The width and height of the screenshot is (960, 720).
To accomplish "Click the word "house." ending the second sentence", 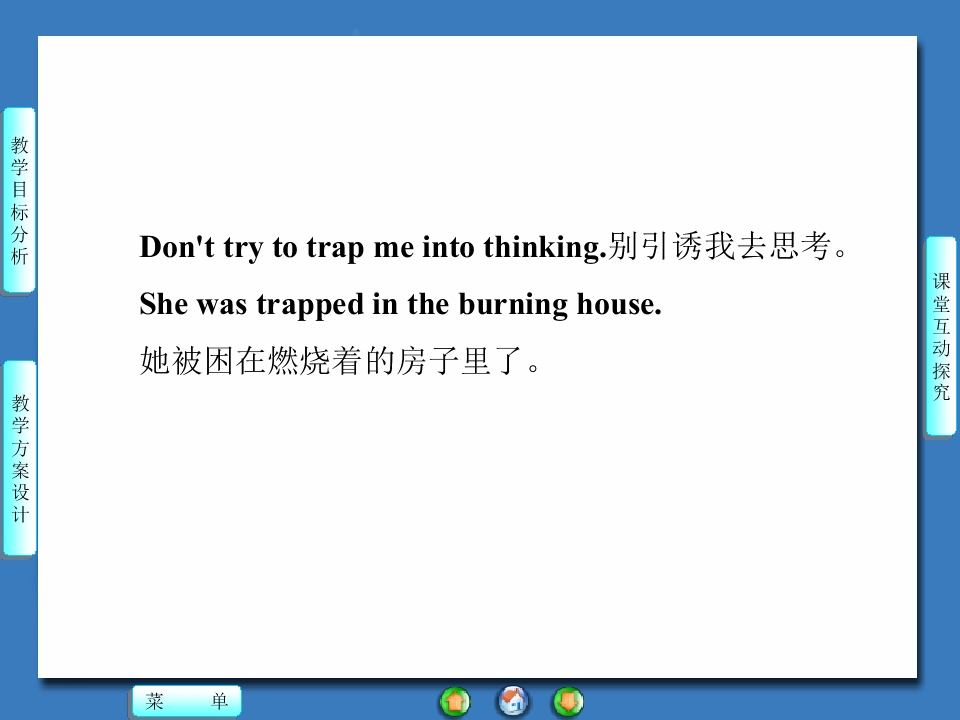I will [619, 304].
